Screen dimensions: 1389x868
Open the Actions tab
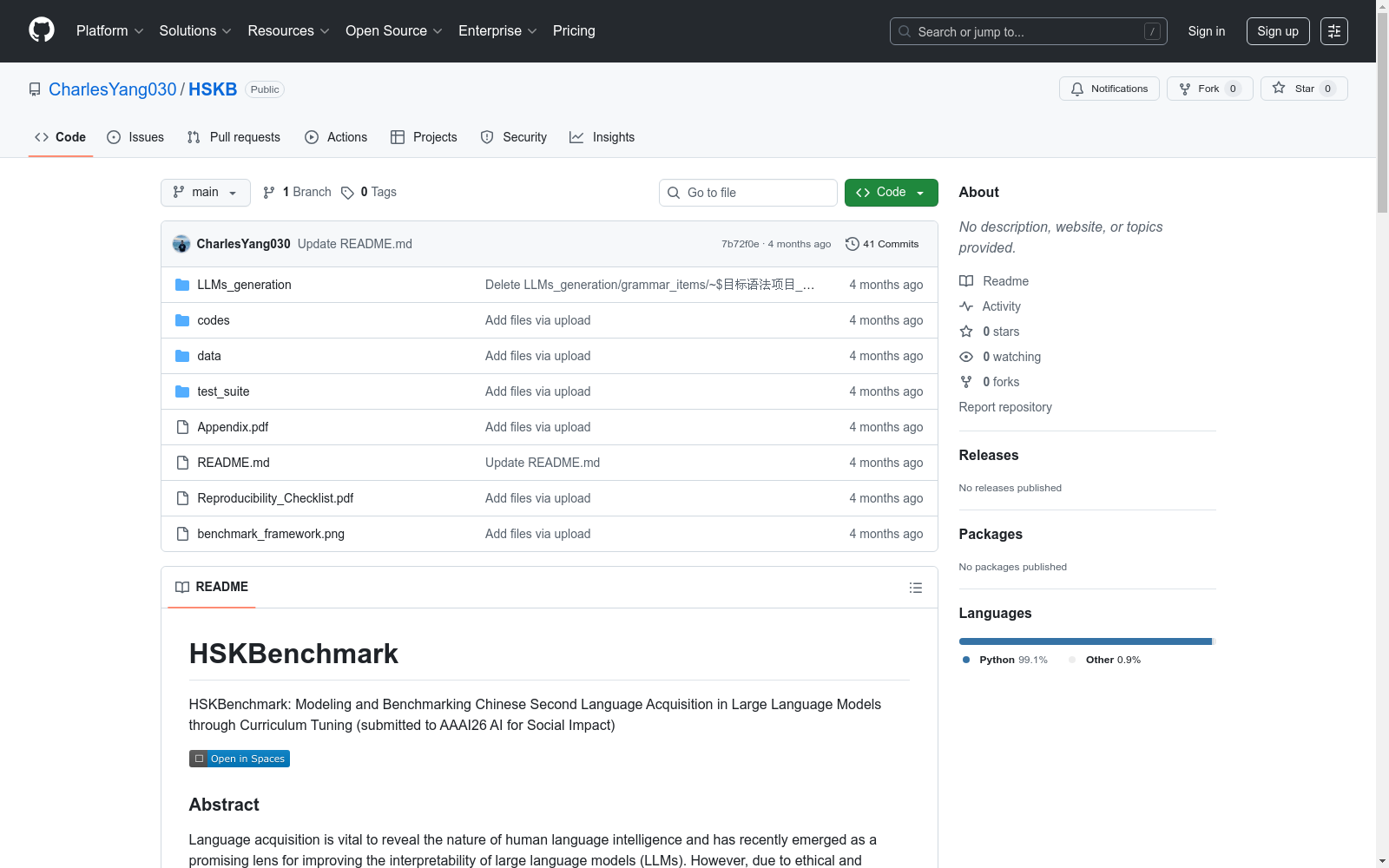(336, 137)
